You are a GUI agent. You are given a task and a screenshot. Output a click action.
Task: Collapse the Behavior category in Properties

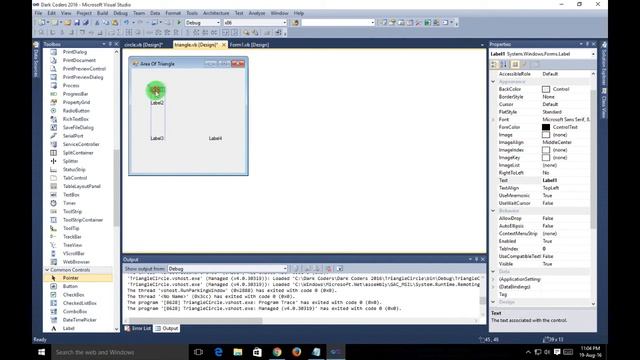[493, 211]
